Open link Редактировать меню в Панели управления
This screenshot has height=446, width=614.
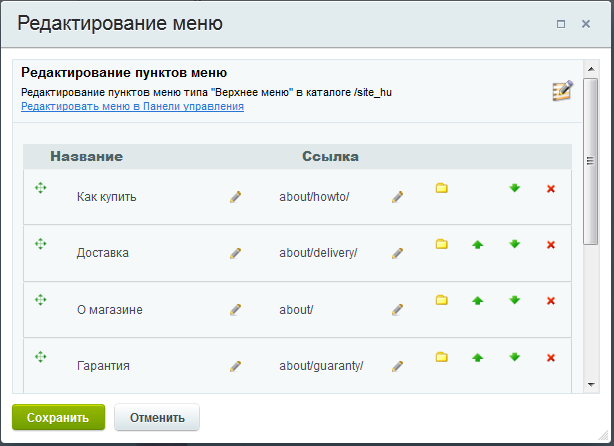point(132,106)
